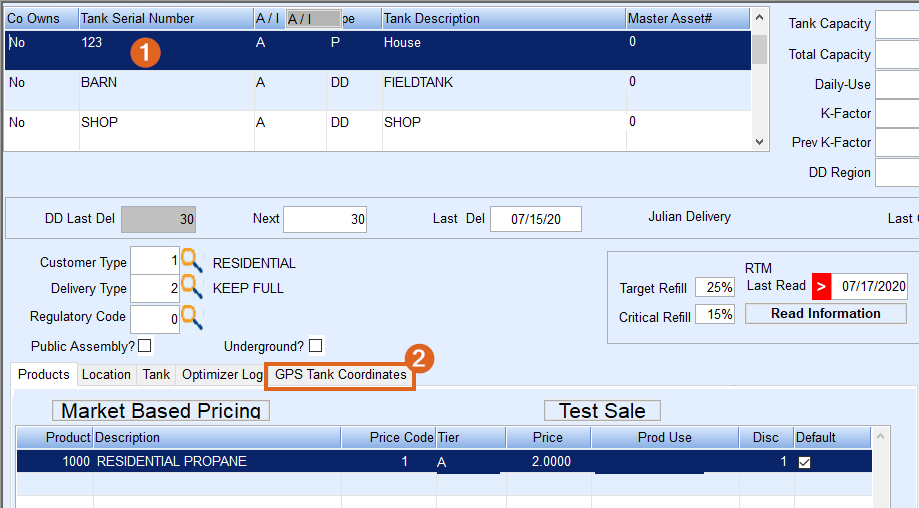The width and height of the screenshot is (919, 508).
Task: Select the Tank tab
Action: coord(156,375)
